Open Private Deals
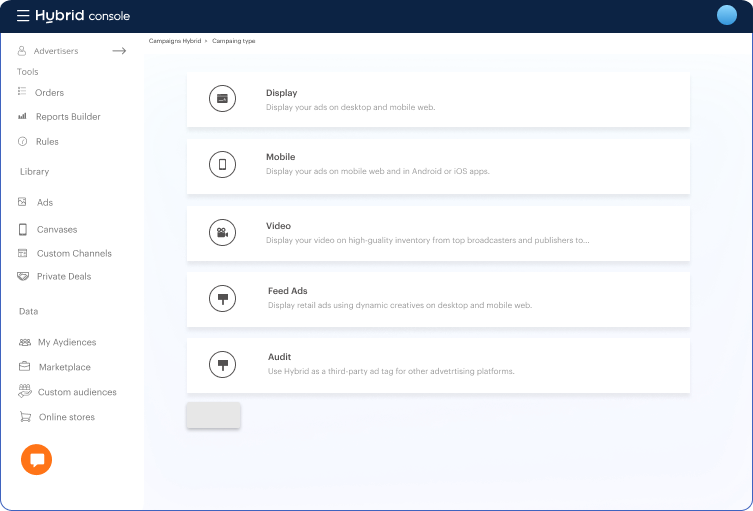Screen dimensions: 753x511 [64, 277]
